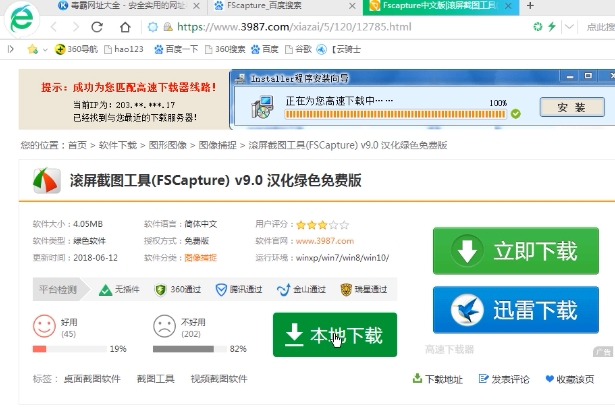Open orange 图像捕捉 category link
Image resolution: width=615 pixels, height=409 pixels.
[200, 258]
